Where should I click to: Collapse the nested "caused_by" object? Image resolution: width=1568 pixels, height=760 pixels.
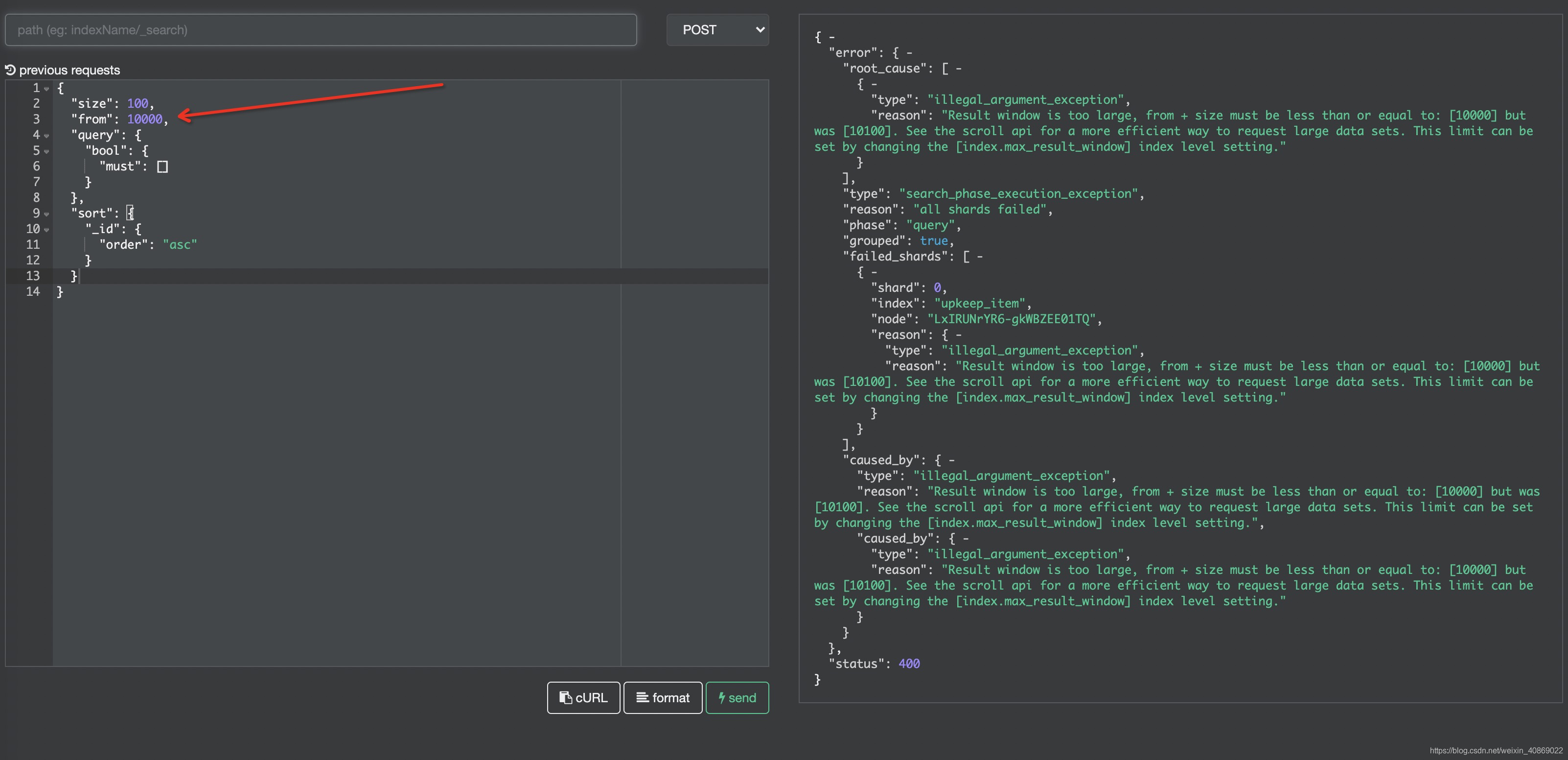tap(966, 539)
